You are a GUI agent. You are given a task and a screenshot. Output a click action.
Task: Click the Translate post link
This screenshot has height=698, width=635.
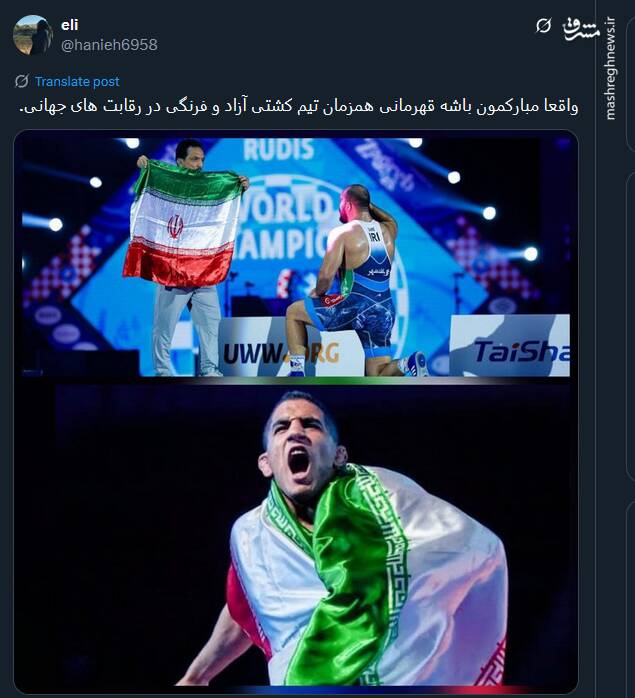click(77, 81)
